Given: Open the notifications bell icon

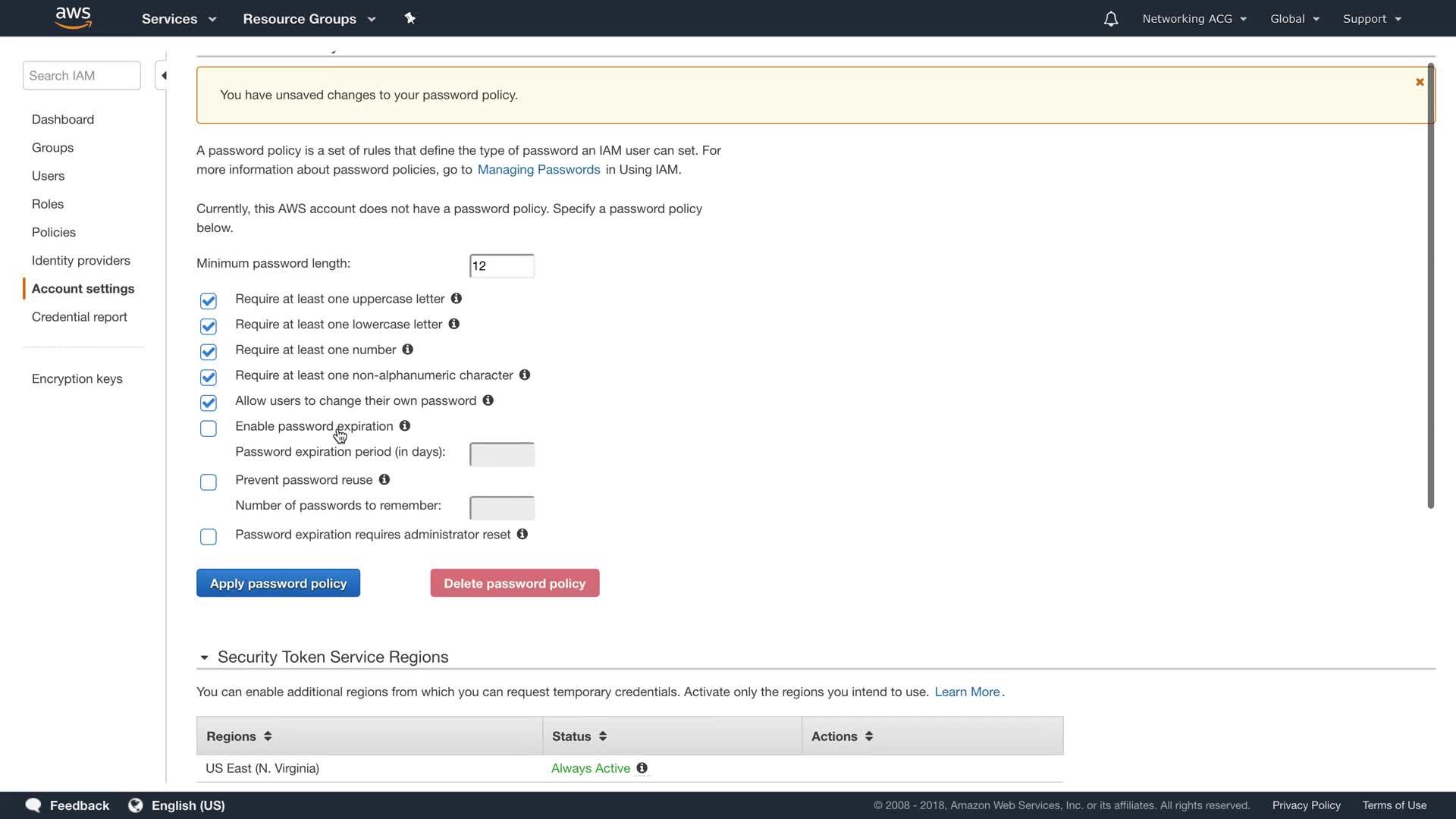Looking at the screenshot, I should (x=1110, y=19).
